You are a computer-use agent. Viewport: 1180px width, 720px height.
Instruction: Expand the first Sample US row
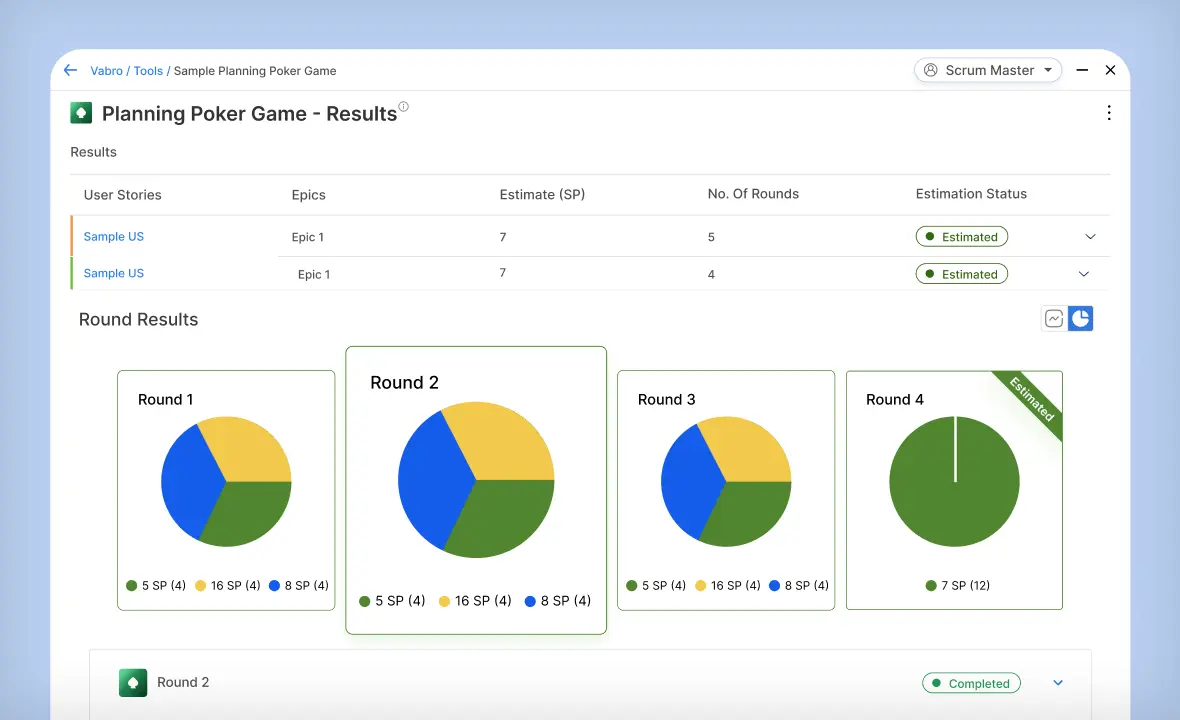click(1090, 237)
